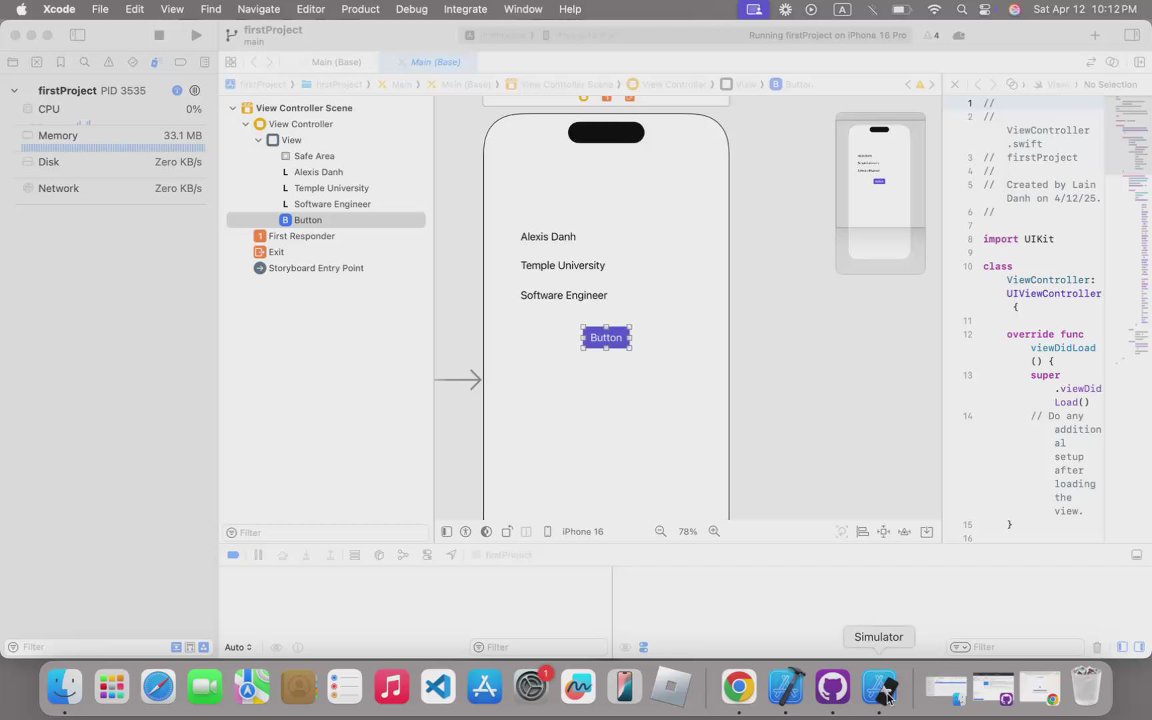Switch to the first Main (Base) tab
Image resolution: width=1152 pixels, height=720 pixels.
[336, 62]
